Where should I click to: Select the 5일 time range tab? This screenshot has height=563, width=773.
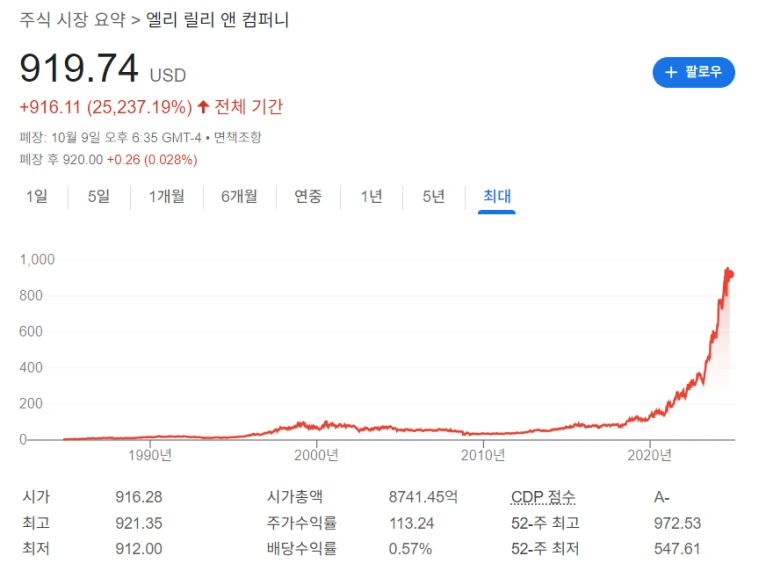[99, 196]
